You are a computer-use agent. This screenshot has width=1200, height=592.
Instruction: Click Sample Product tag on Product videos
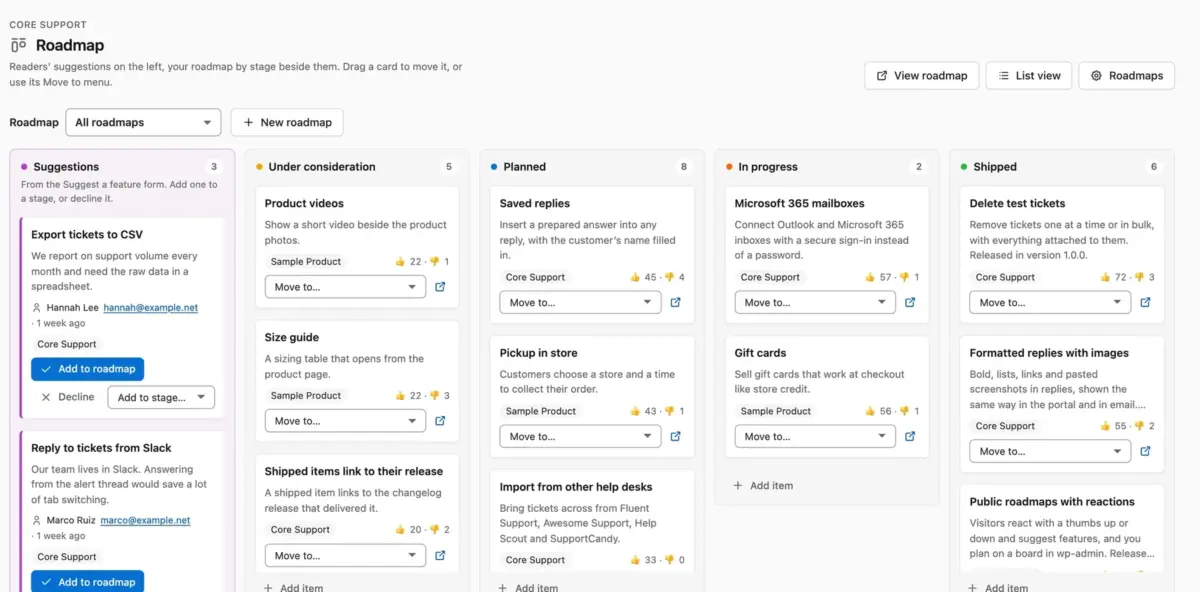click(306, 262)
